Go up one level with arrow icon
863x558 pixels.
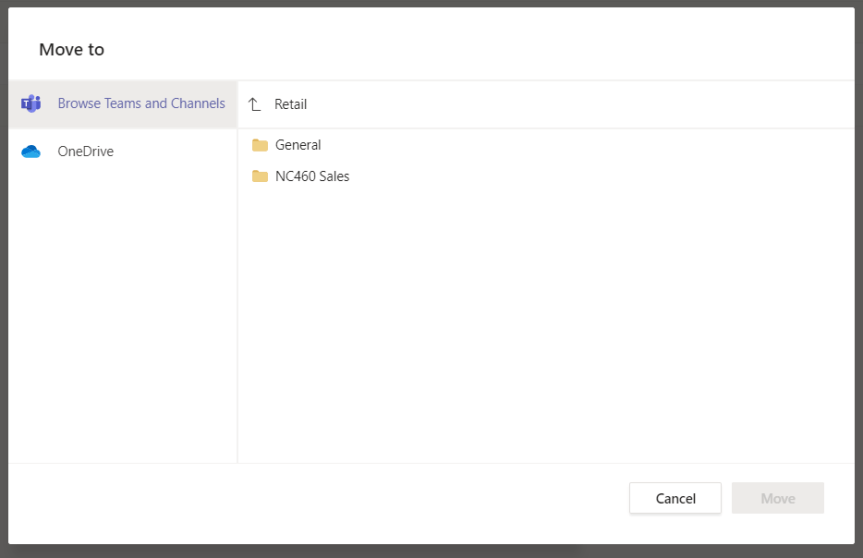(x=254, y=104)
